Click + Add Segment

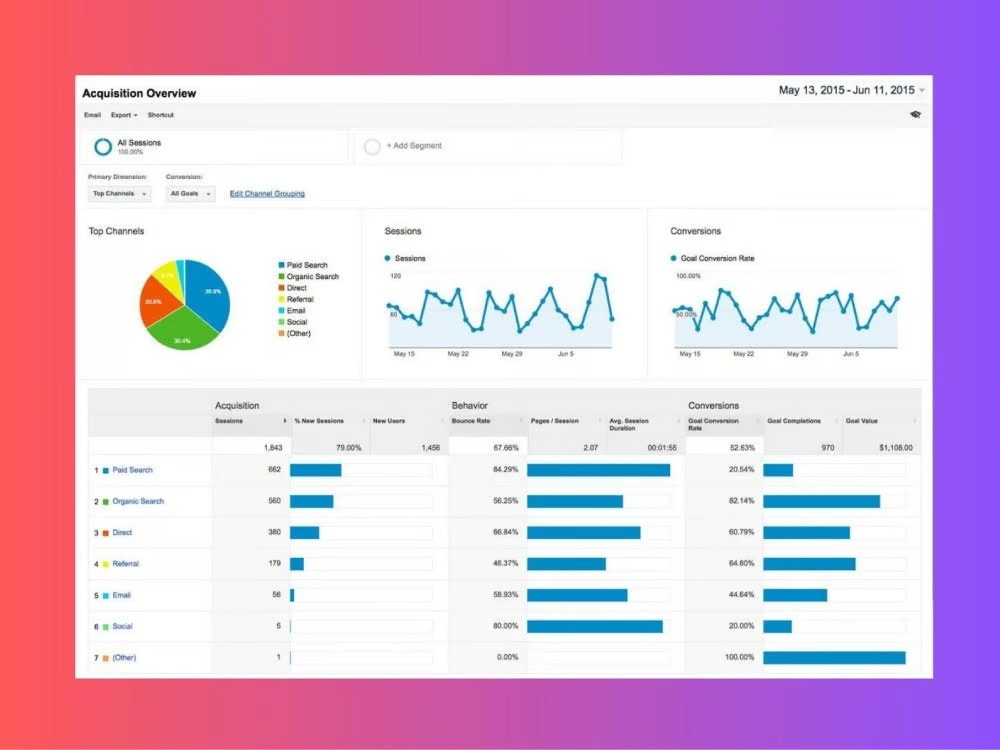414,146
